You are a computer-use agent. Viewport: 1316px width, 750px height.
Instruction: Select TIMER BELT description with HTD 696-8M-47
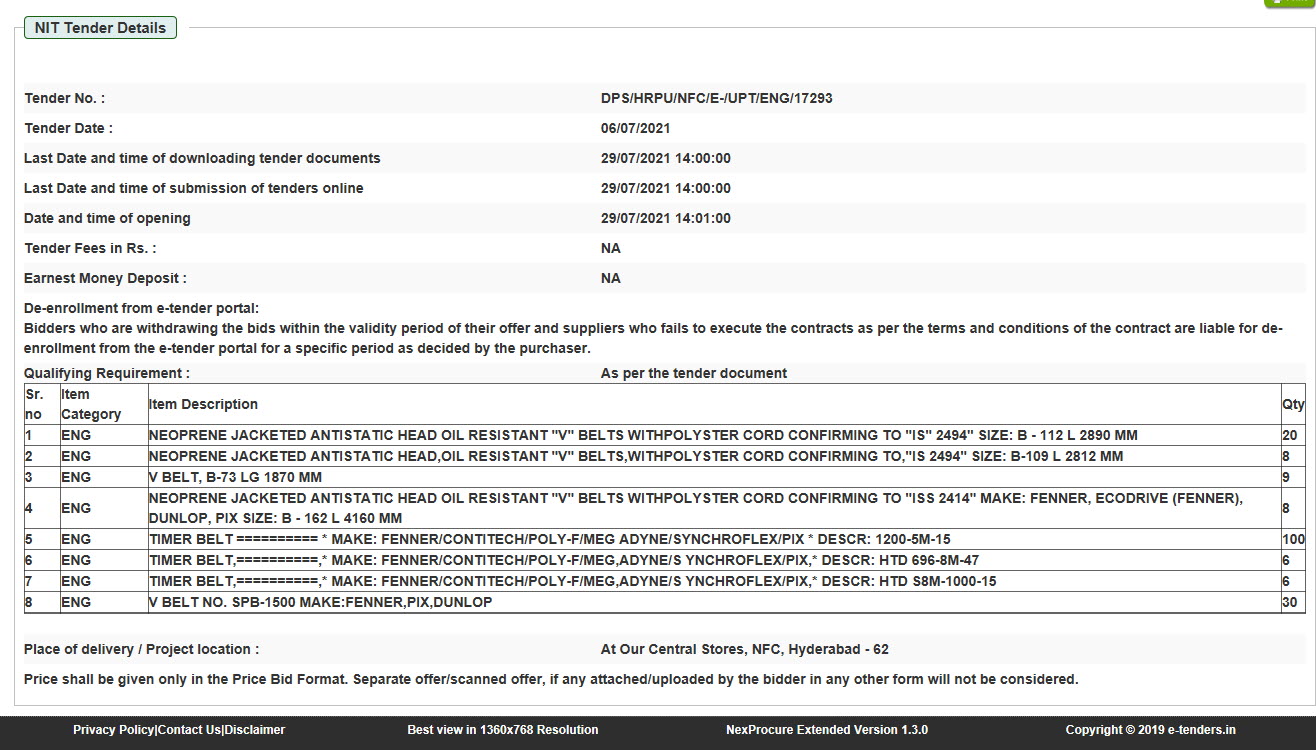(x=564, y=560)
